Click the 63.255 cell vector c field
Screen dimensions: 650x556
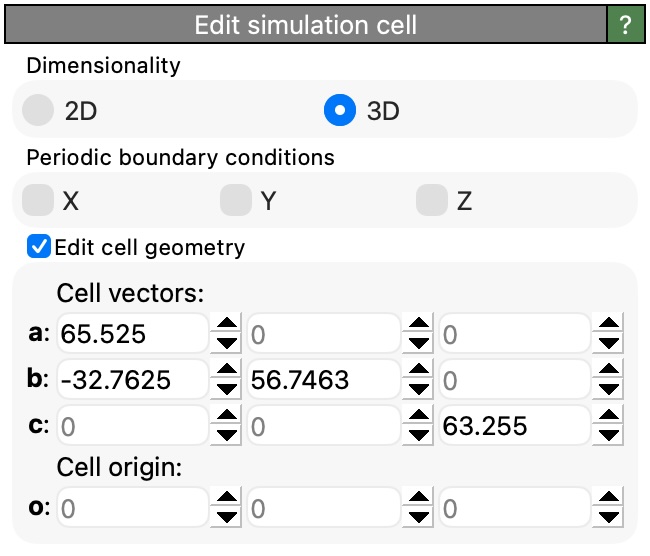point(512,428)
